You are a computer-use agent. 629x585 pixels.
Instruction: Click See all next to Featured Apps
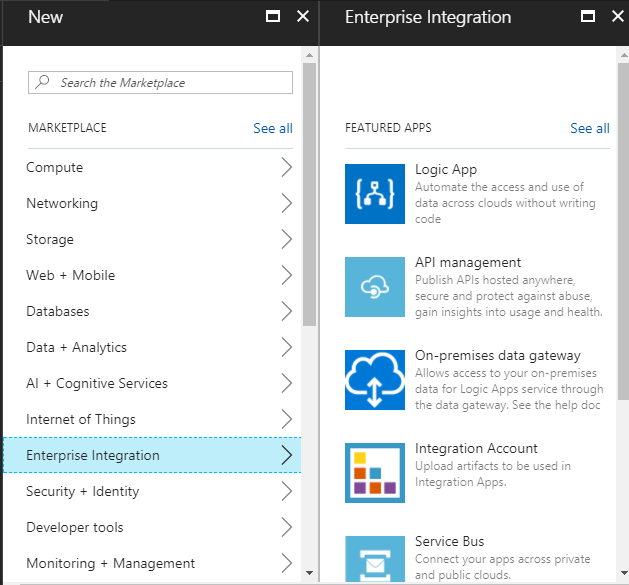[x=589, y=128]
